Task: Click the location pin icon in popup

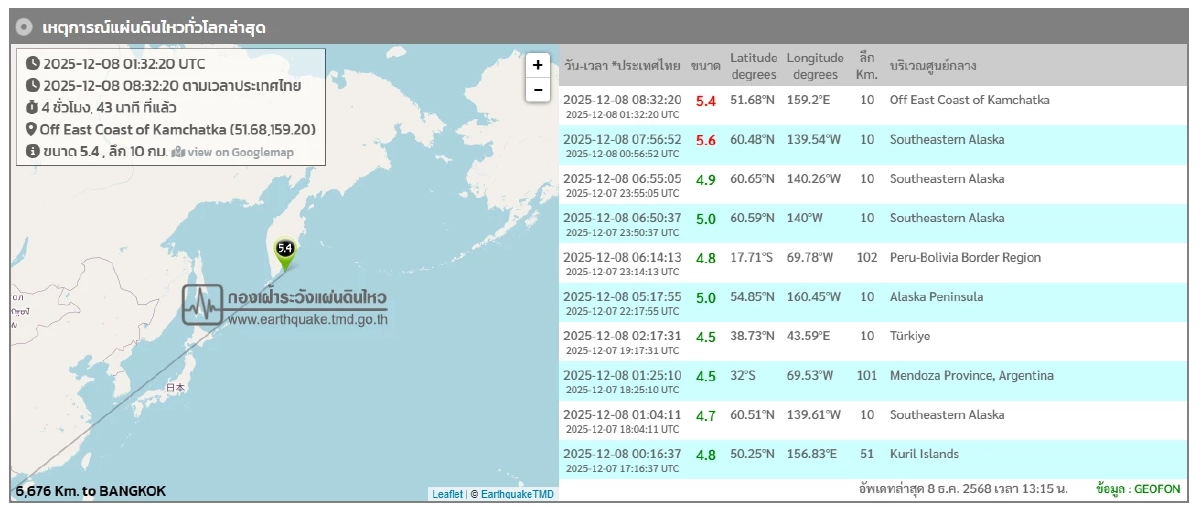Action: click(x=32, y=129)
